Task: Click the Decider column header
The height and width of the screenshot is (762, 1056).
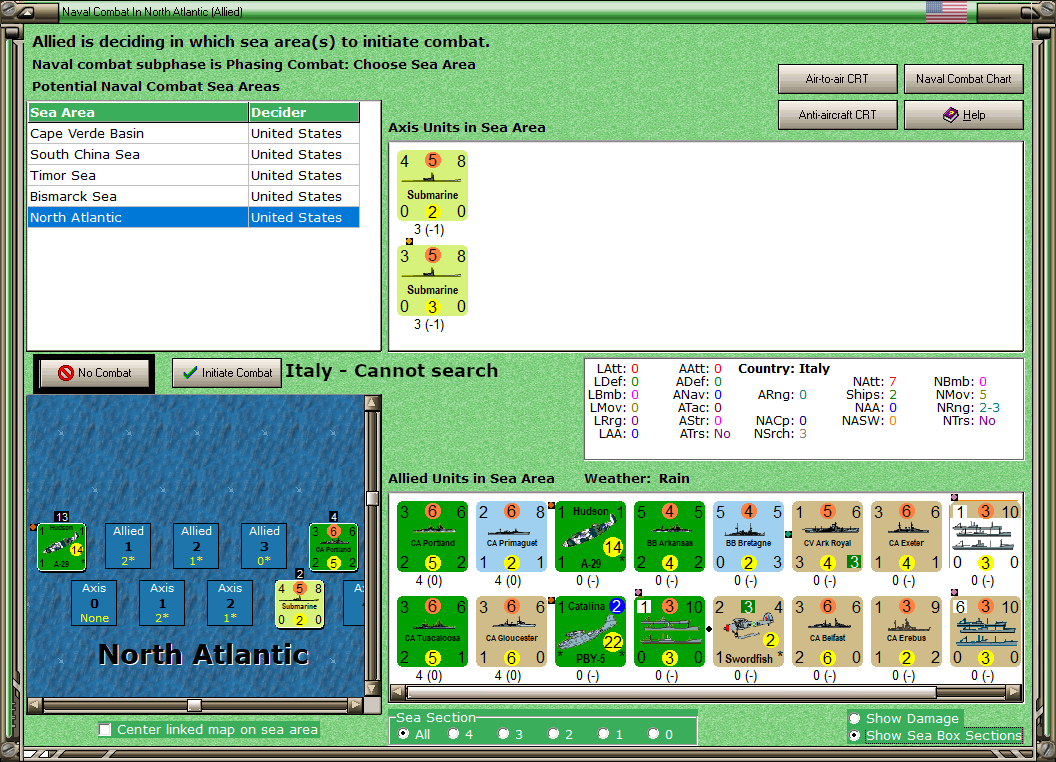Action: point(304,113)
